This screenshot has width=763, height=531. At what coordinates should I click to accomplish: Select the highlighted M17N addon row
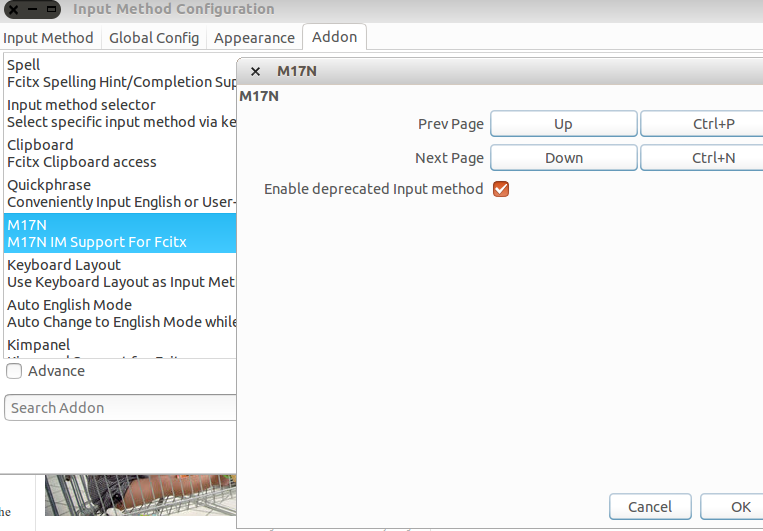pos(120,233)
